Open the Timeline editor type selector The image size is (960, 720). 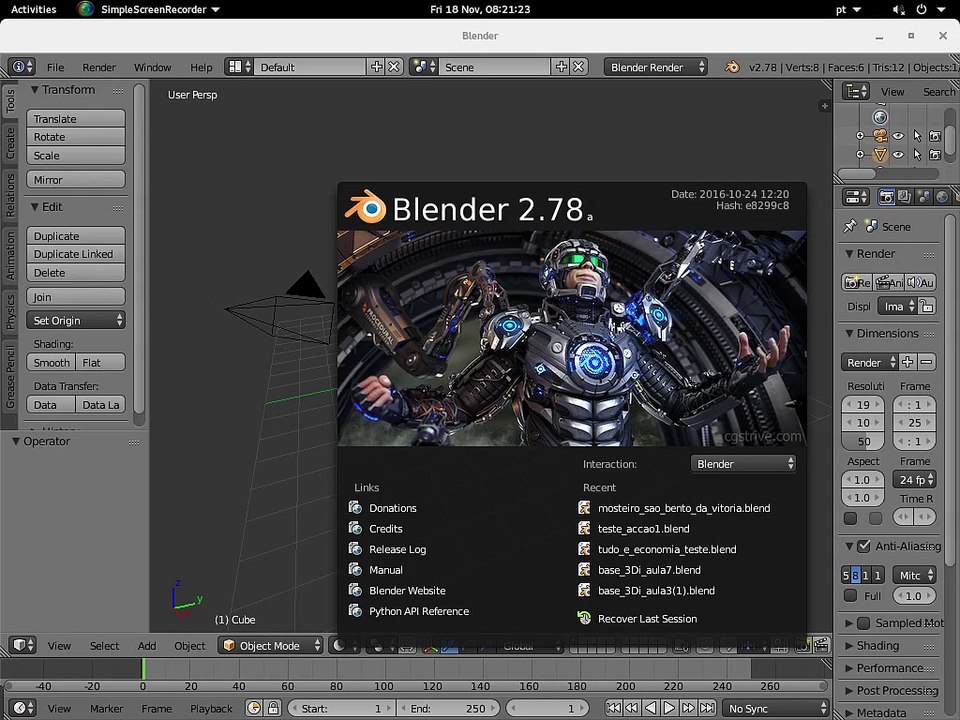(22, 708)
